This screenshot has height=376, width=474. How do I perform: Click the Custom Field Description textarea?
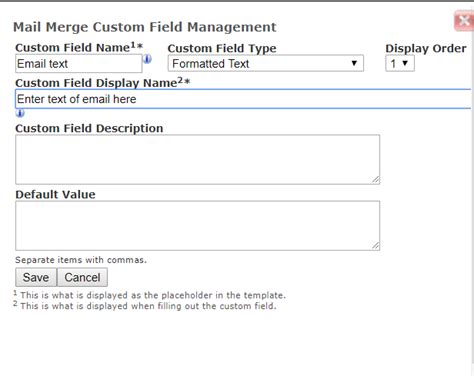click(197, 159)
